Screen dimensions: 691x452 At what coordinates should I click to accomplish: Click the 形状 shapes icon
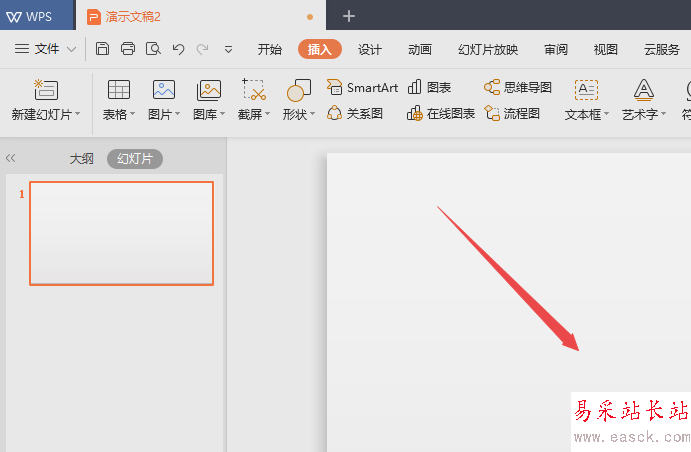coord(299,90)
